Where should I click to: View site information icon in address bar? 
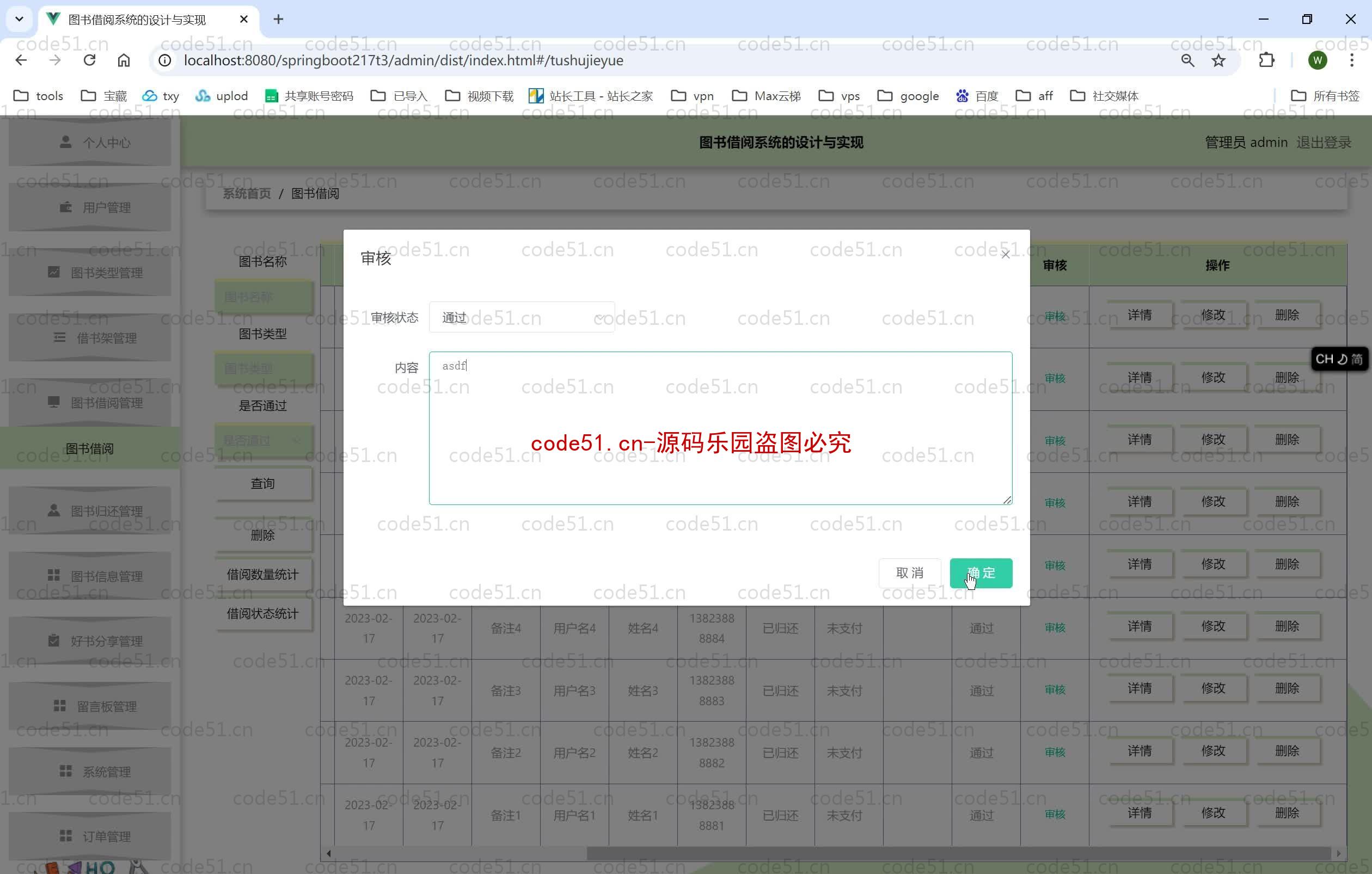(x=164, y=60)
